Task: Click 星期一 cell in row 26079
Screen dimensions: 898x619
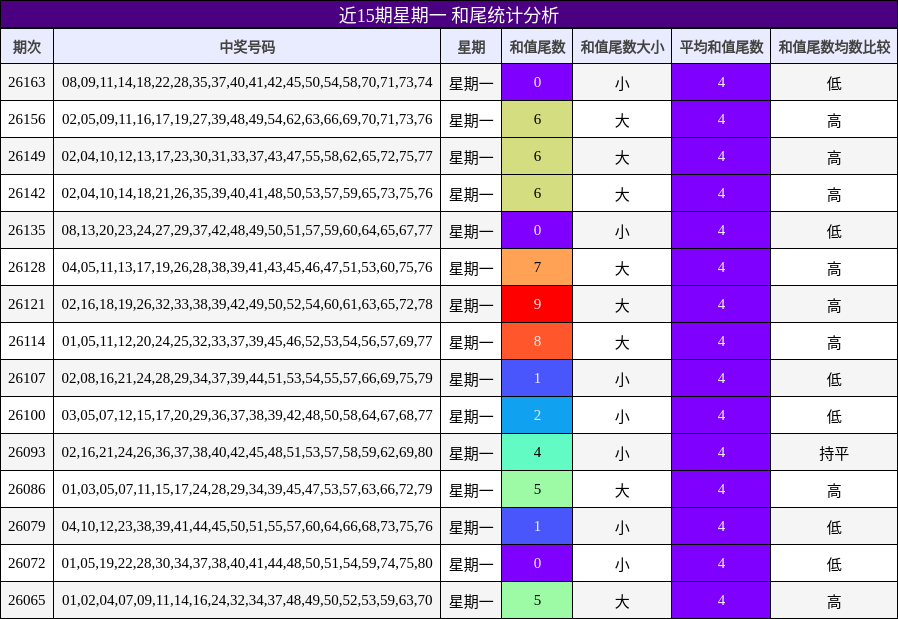Action: [x=471, y=526]
